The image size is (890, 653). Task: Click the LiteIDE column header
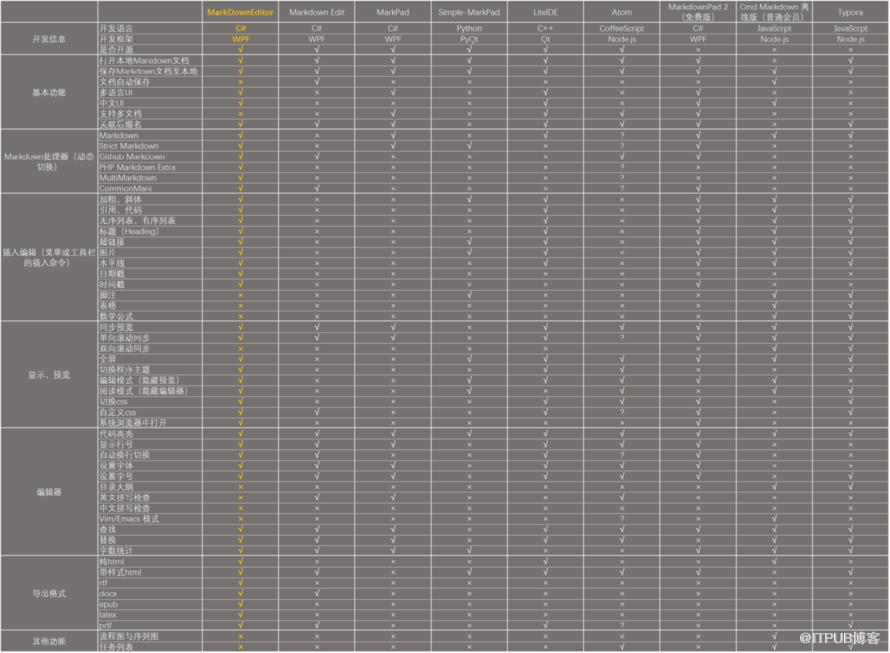pyautogui.click(x=545, y=12)
